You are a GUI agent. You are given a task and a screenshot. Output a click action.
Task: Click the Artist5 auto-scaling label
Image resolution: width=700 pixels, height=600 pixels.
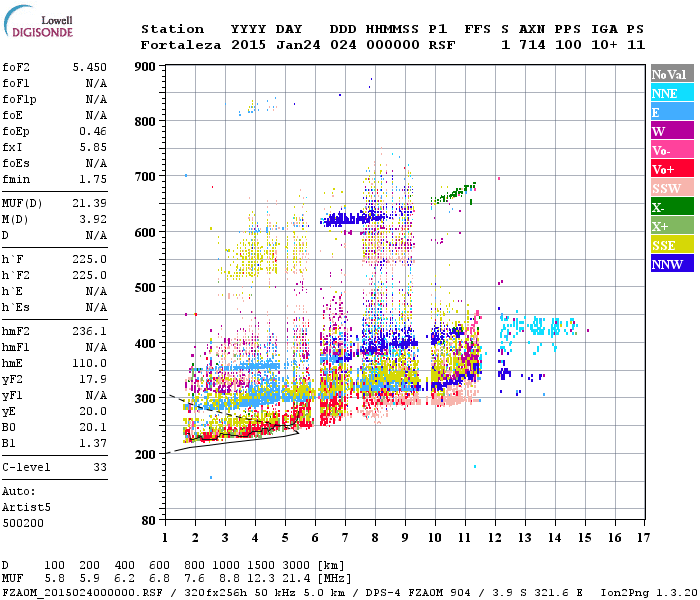[26, 508]
